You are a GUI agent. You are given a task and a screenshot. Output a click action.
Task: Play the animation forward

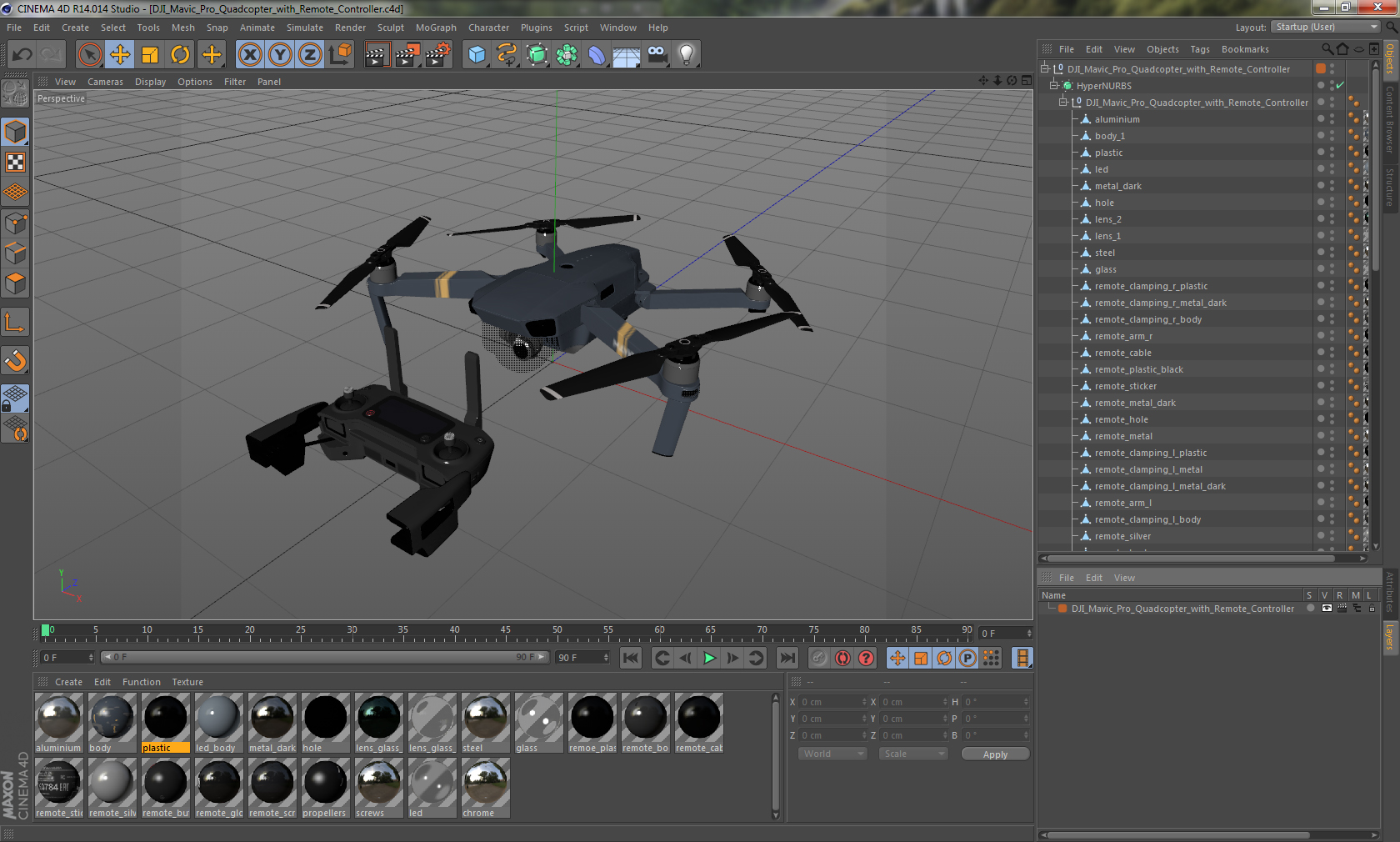pos(709,659)
